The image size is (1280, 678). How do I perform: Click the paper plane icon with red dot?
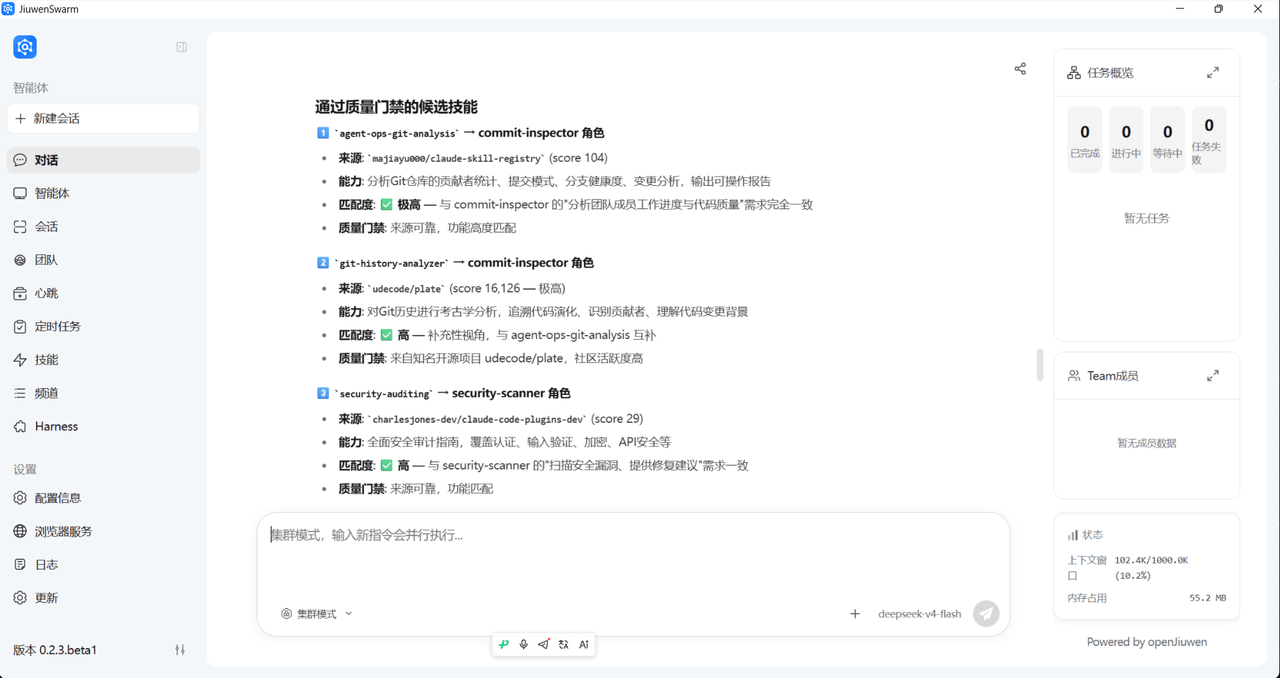(543, 645)
